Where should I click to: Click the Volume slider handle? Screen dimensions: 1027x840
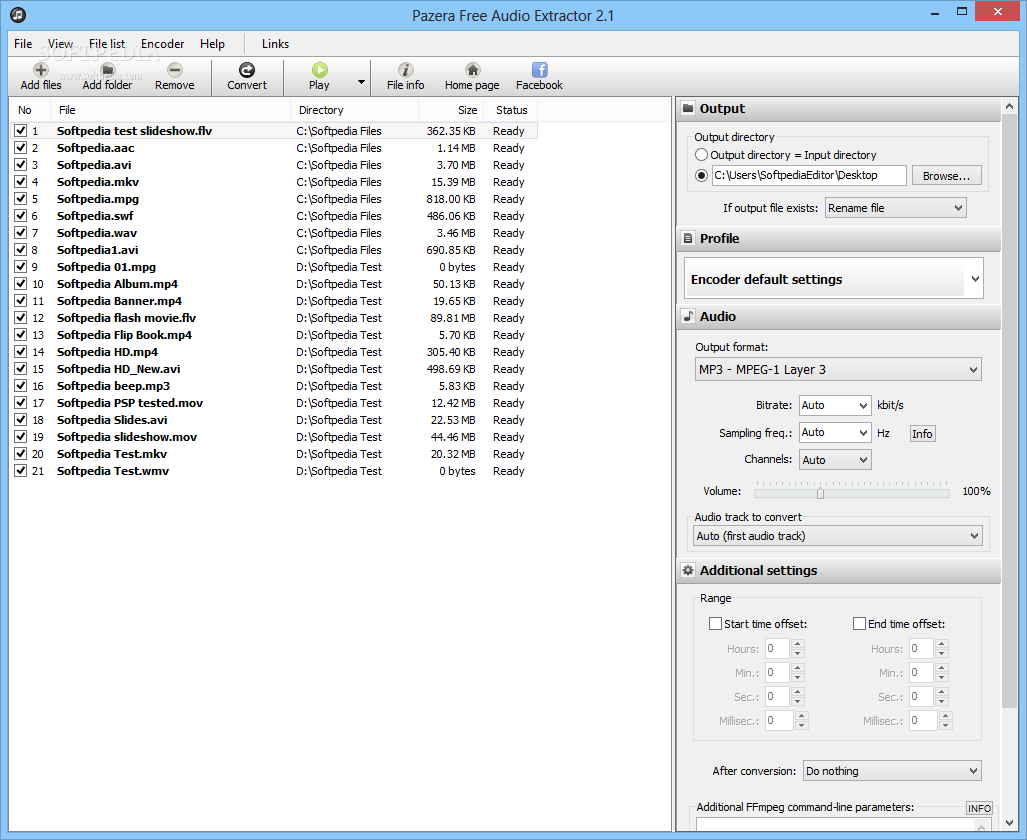(x=820, y=493)
